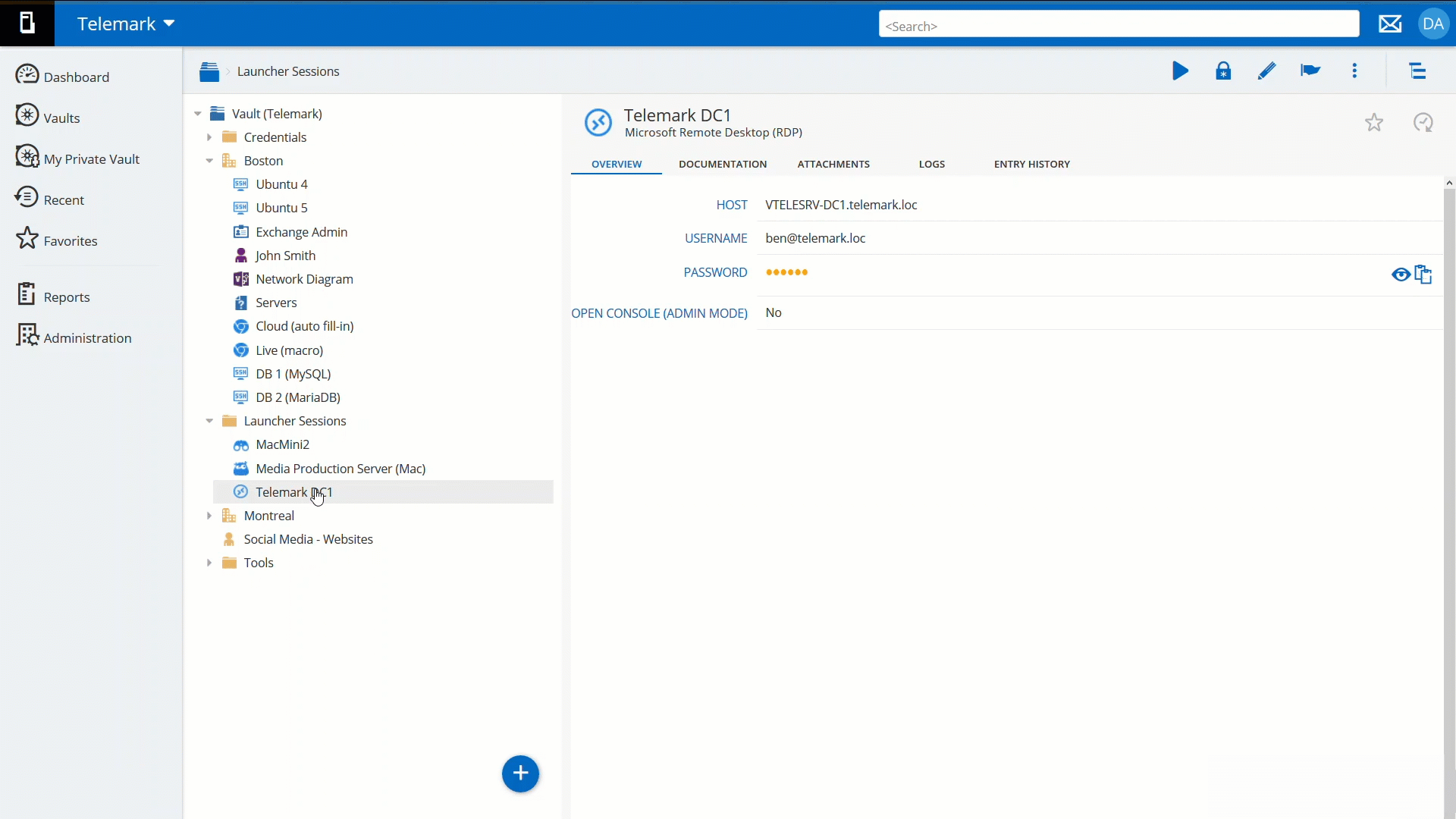
Task: Collapse Launcher Sessions folder
Action: [209, 421]
